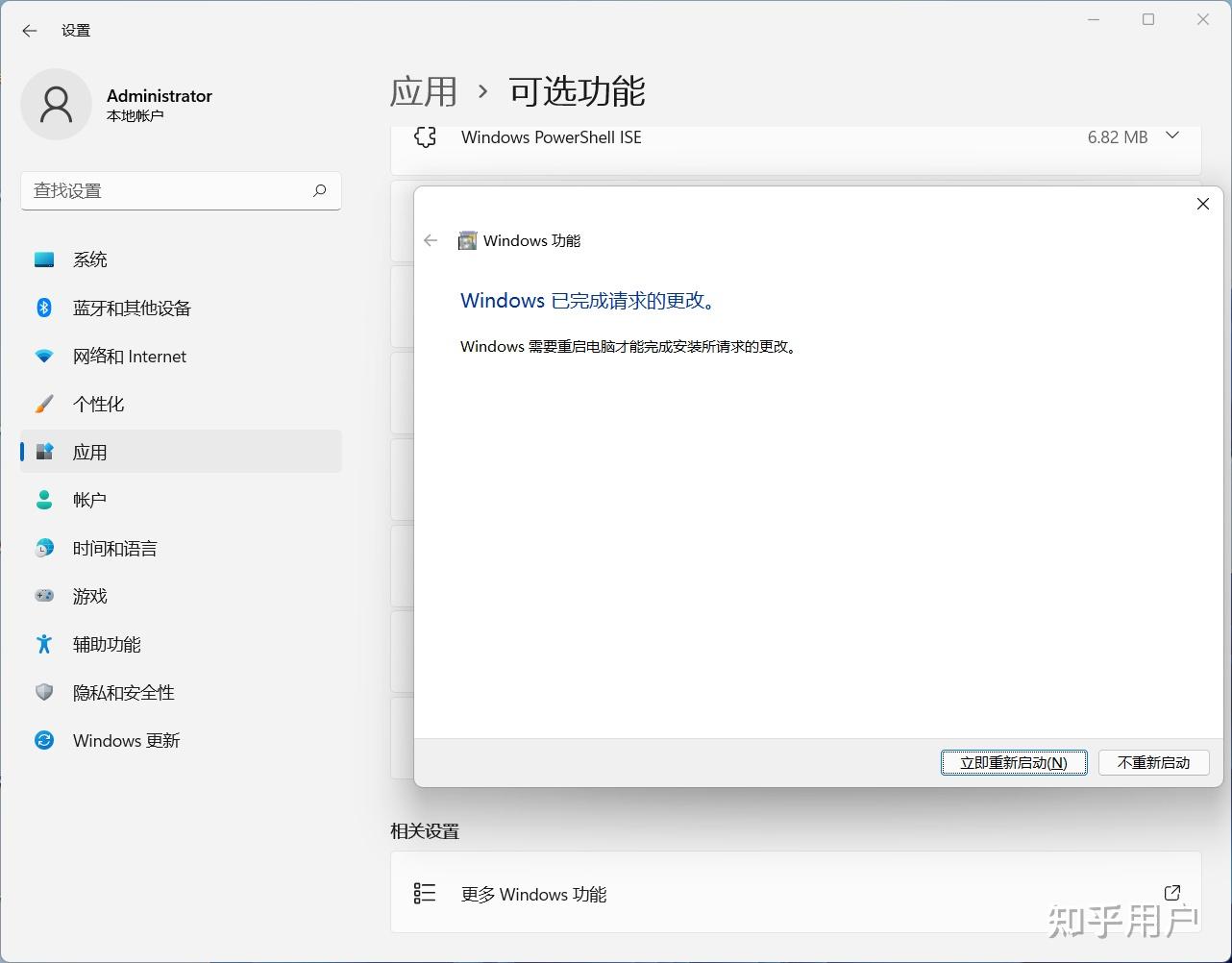The image size is (1232, 963).
Task: Click the 更多 Windows 功能 list icon
Action: pyautogui.click(x=425, y=894)
